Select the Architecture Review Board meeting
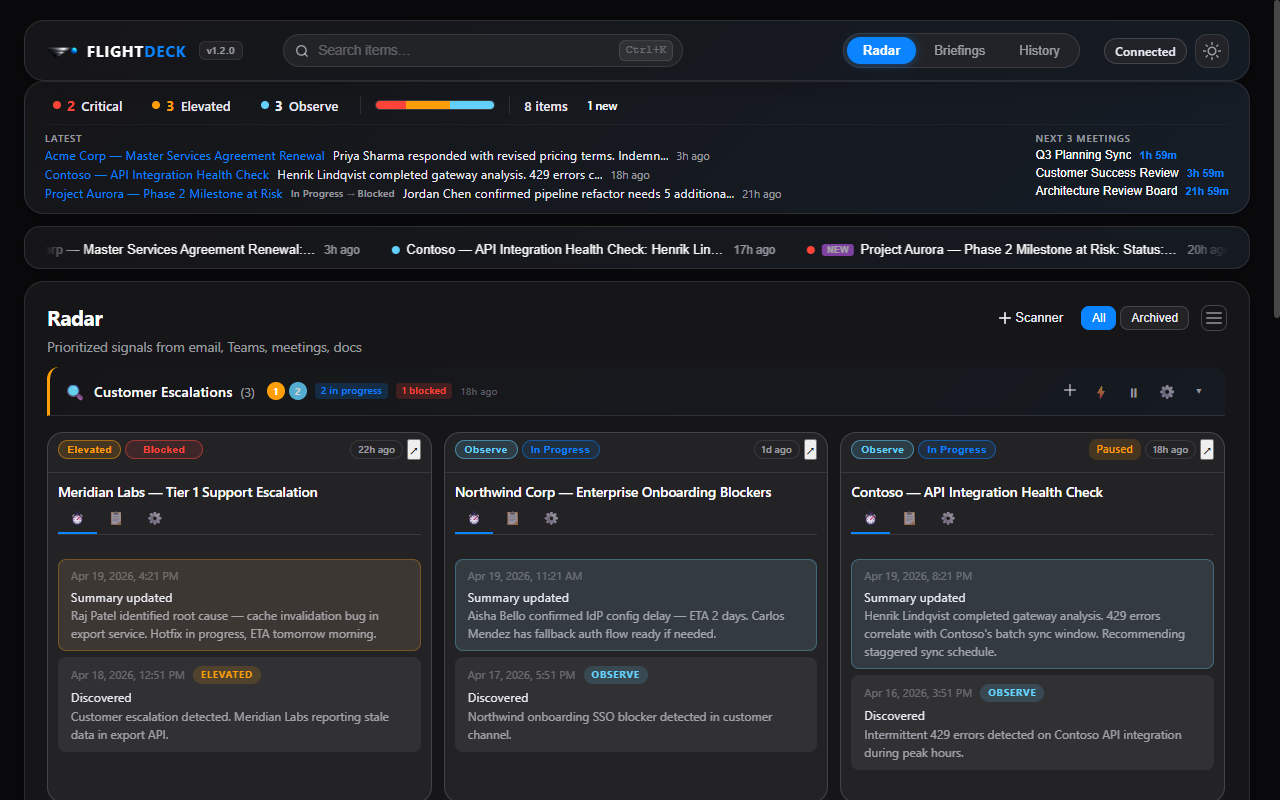Viewport: 1280px width, 800px height. coord(1132,191)
